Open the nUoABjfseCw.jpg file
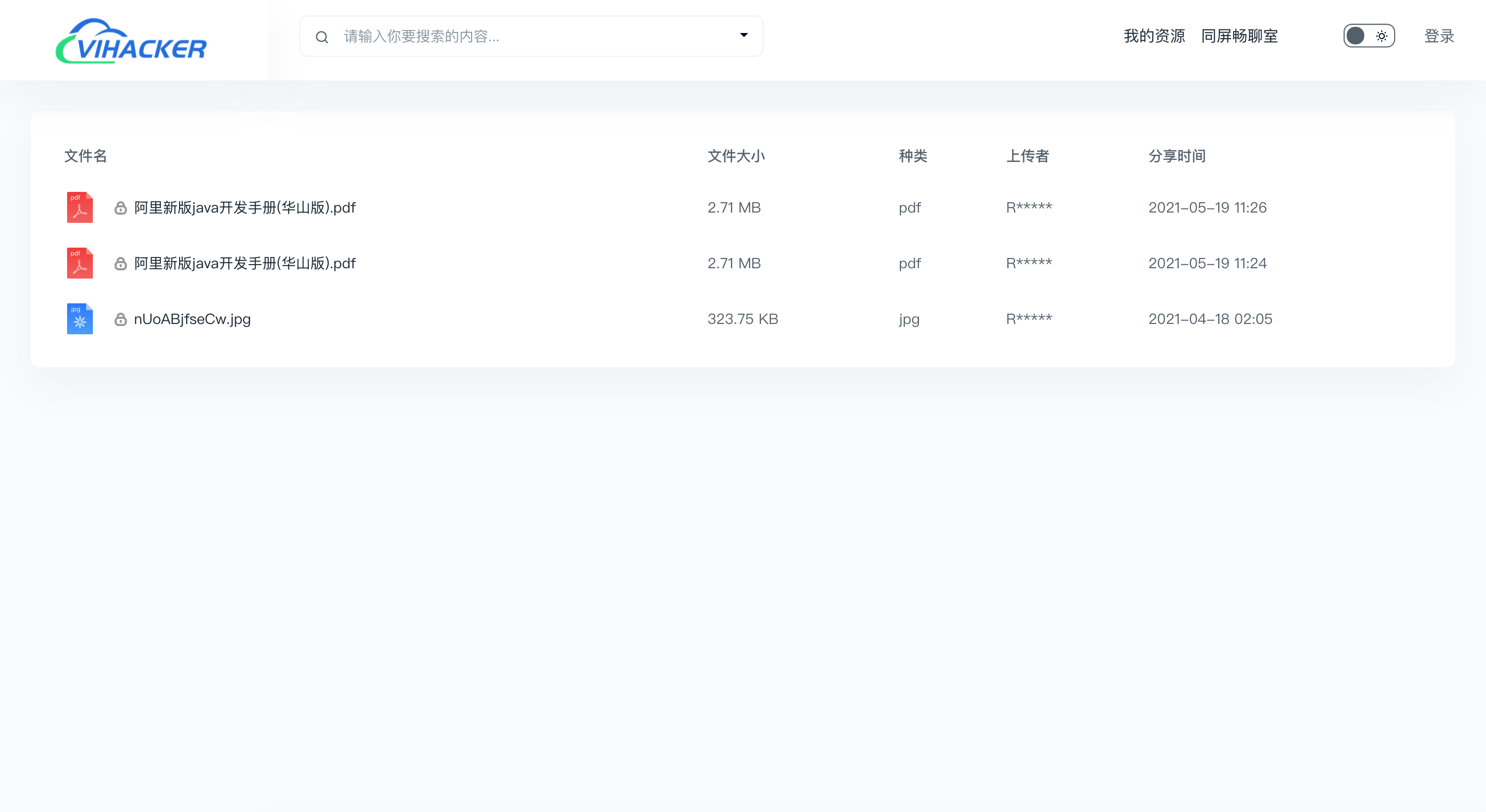1486x812 pixels. [192, 319]
